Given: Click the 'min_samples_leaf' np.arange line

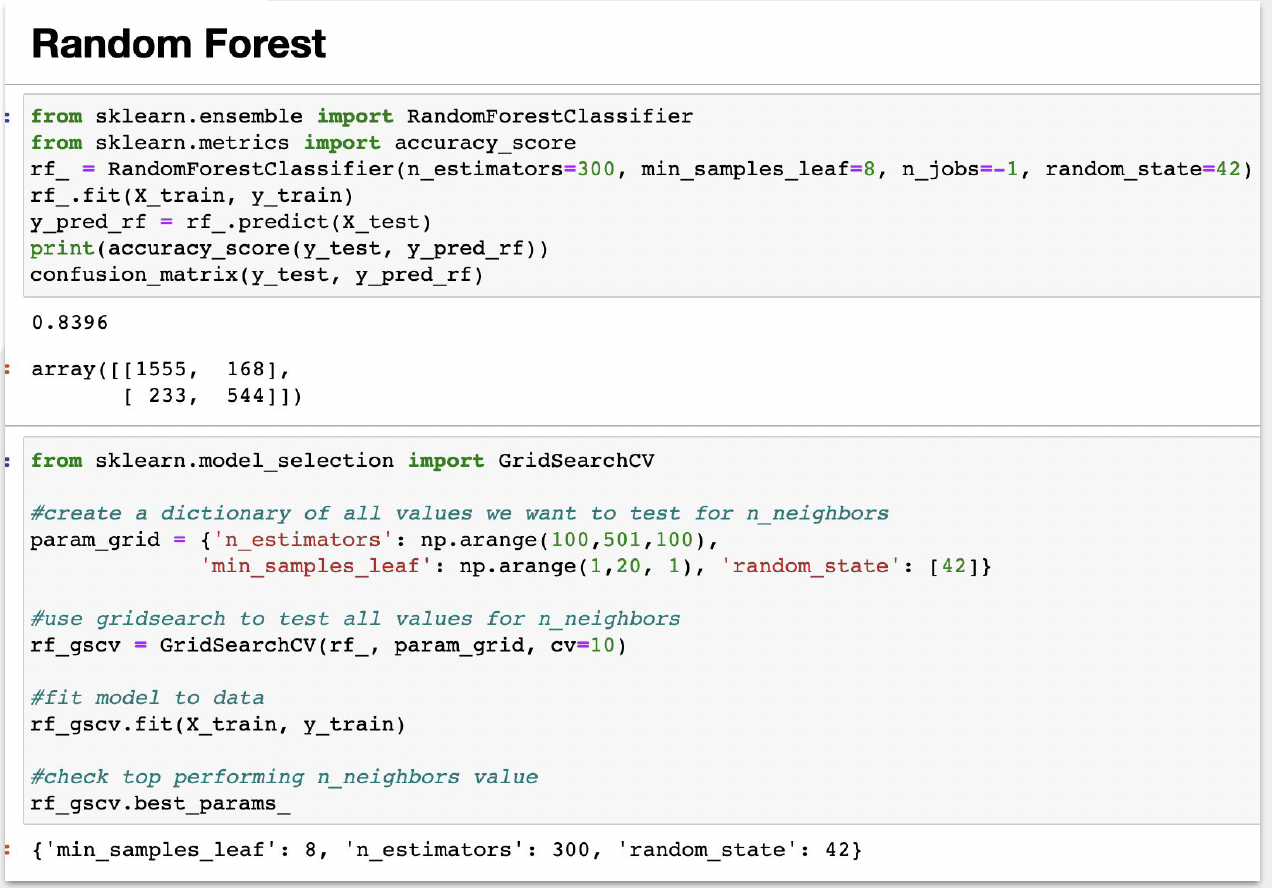Looking at the screenshot, I should click(596, 566).
